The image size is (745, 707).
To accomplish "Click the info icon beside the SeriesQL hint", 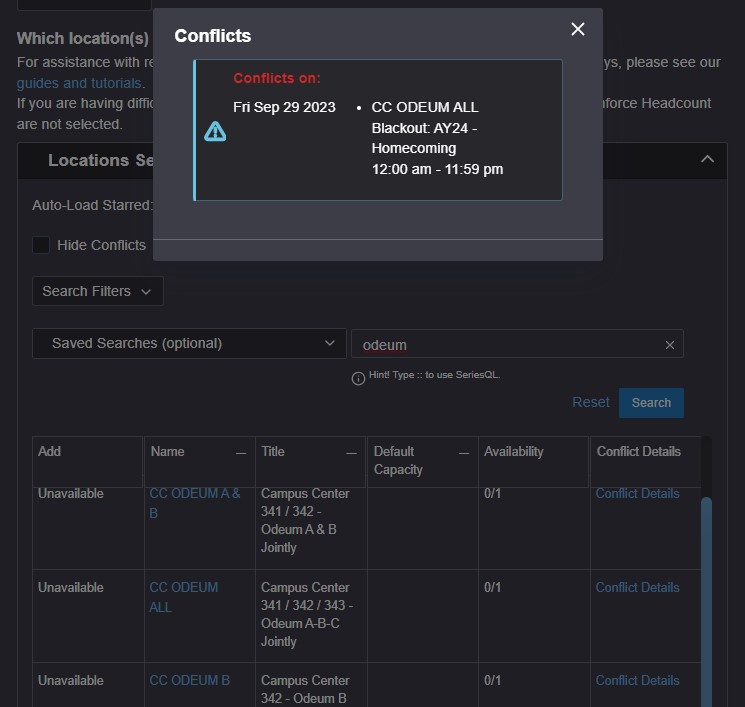I will pos(358,378).
